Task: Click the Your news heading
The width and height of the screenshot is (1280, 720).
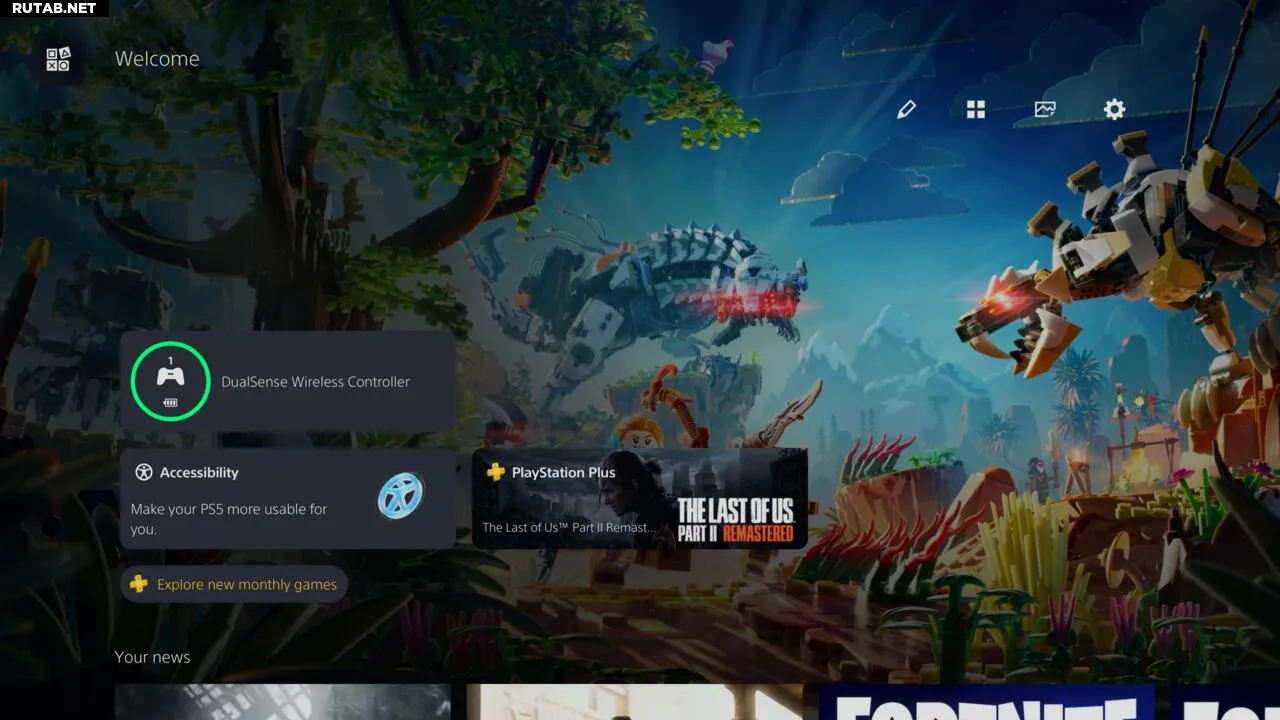Action: 152,657
